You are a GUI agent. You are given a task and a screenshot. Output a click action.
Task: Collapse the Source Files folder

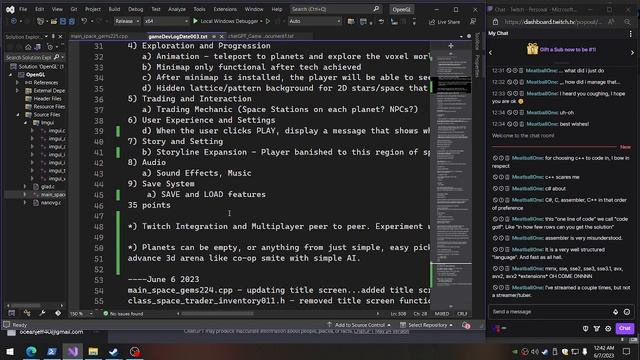pos(18,115)
